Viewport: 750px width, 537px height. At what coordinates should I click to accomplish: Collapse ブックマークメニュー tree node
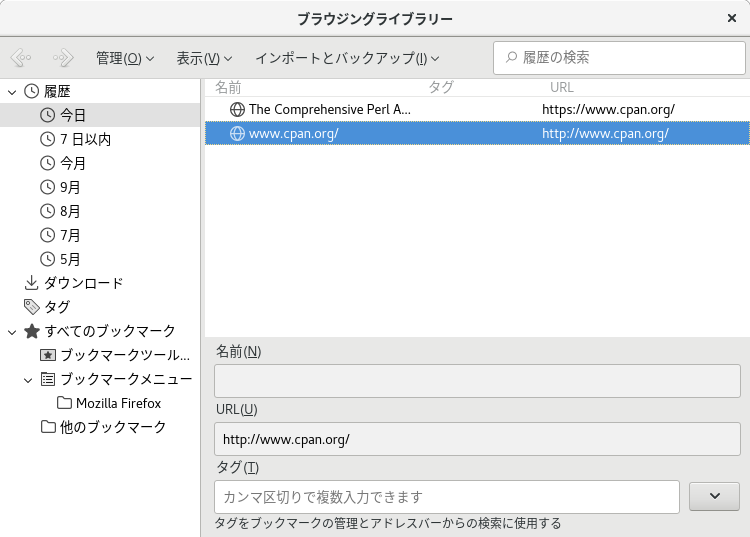tap(28, 380)
